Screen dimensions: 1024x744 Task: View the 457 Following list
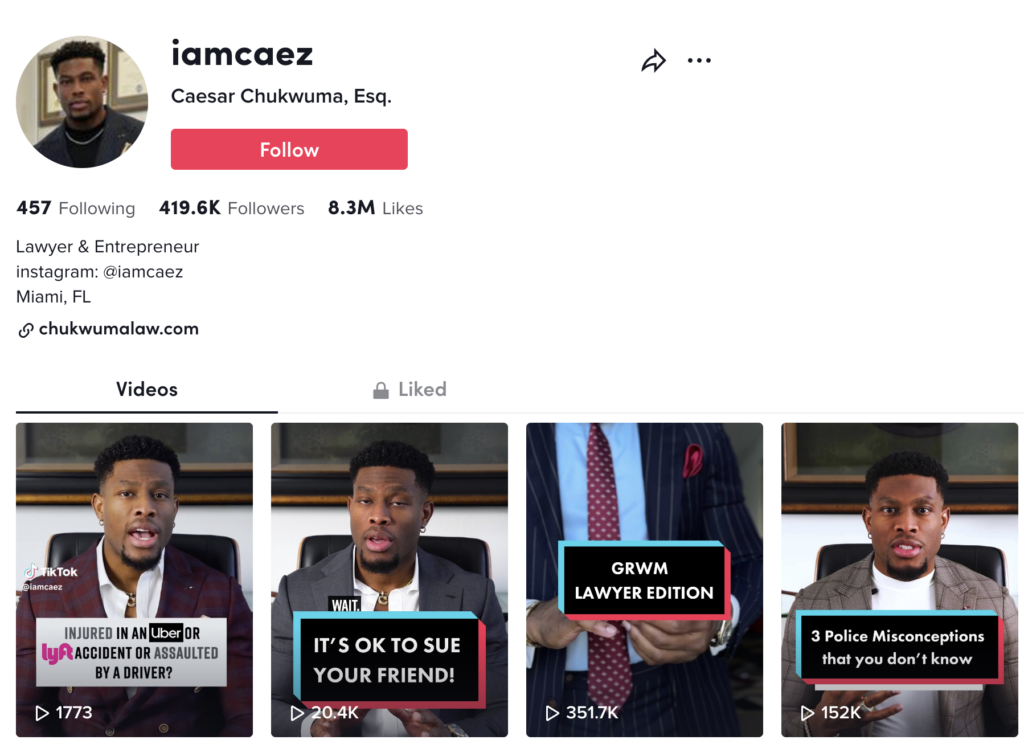point(76,208)
